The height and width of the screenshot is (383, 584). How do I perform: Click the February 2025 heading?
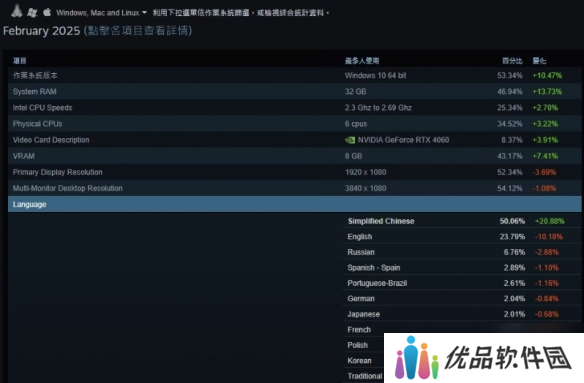(41, 31)
